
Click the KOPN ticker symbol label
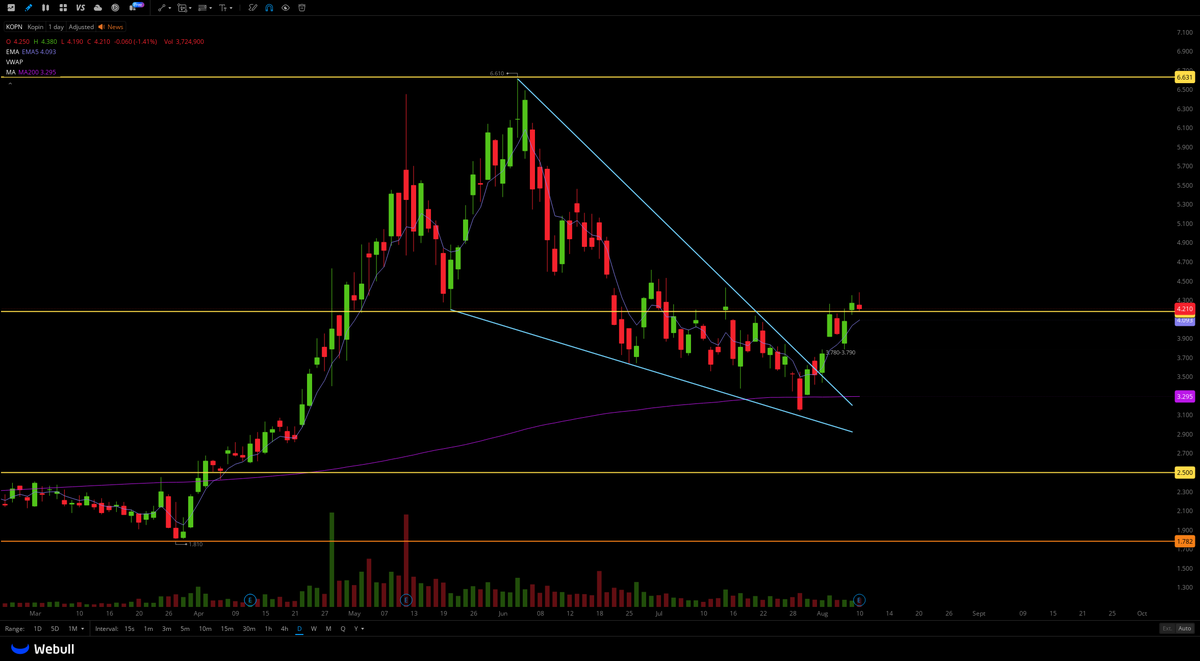[14, 27]
